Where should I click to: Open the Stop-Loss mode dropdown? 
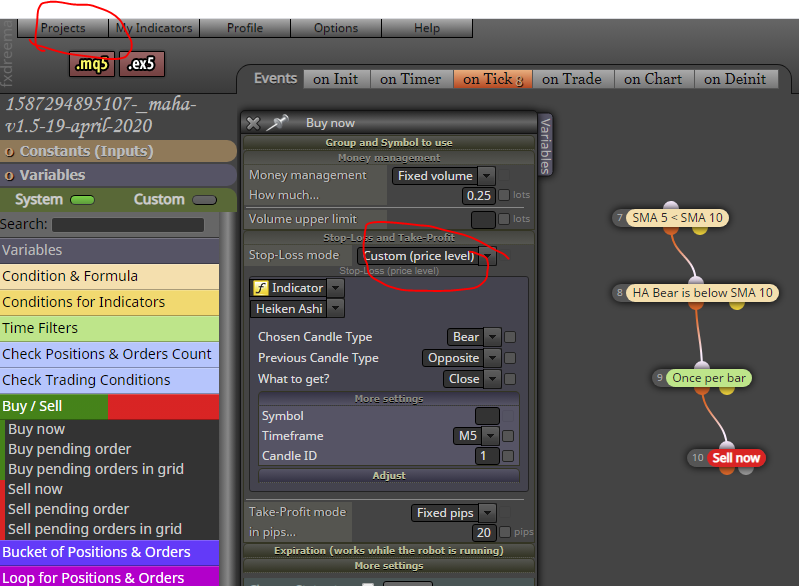427,256
